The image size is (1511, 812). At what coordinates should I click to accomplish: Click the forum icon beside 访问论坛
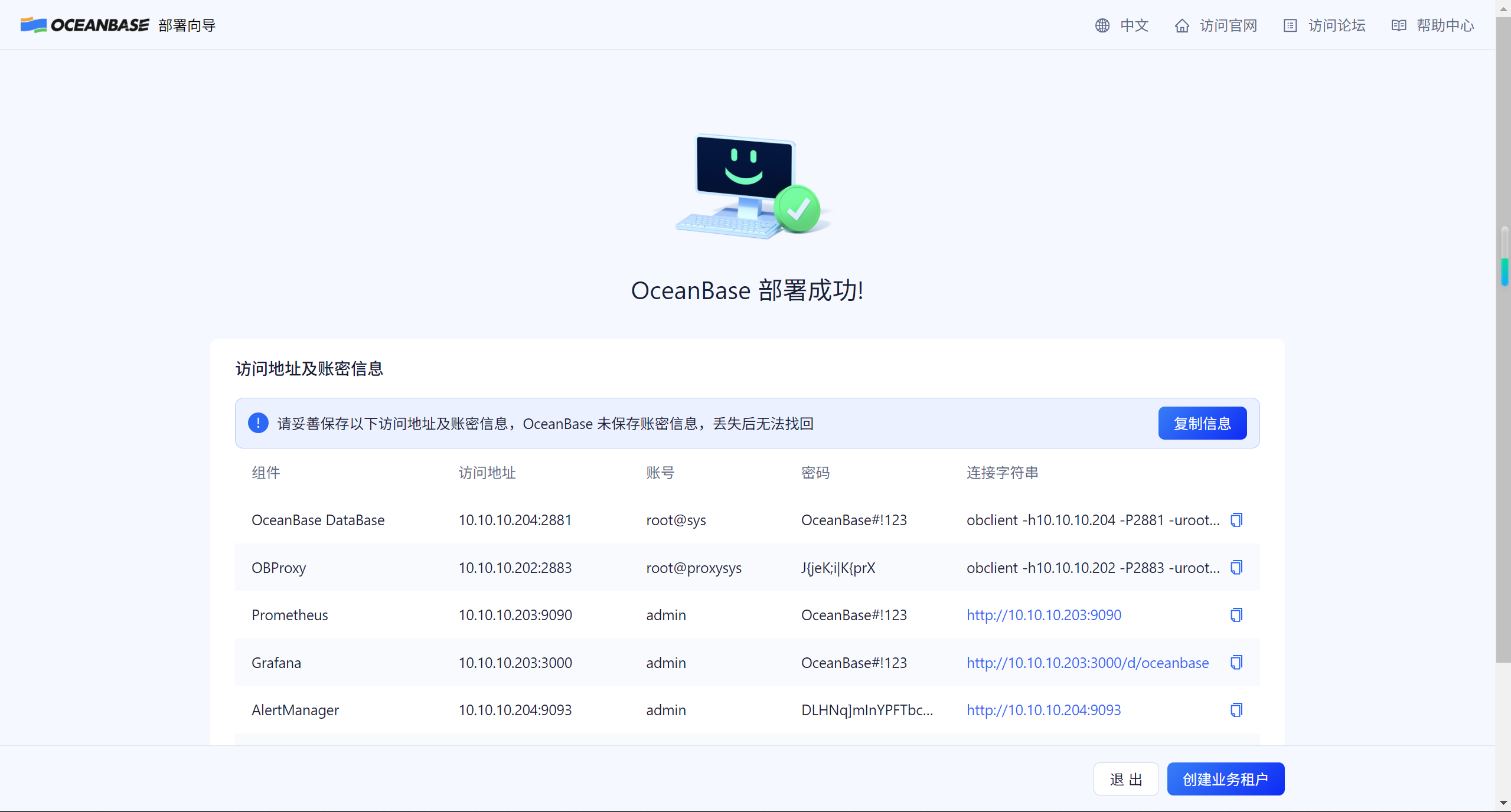[x=1290, y=25]
